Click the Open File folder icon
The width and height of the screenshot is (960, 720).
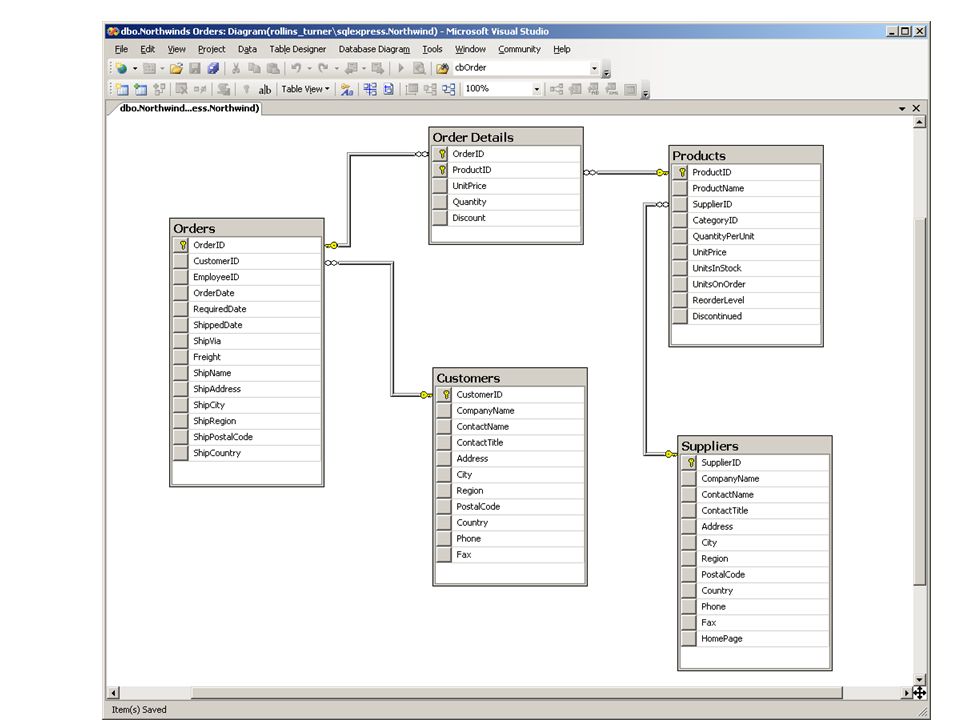(176, 69)
